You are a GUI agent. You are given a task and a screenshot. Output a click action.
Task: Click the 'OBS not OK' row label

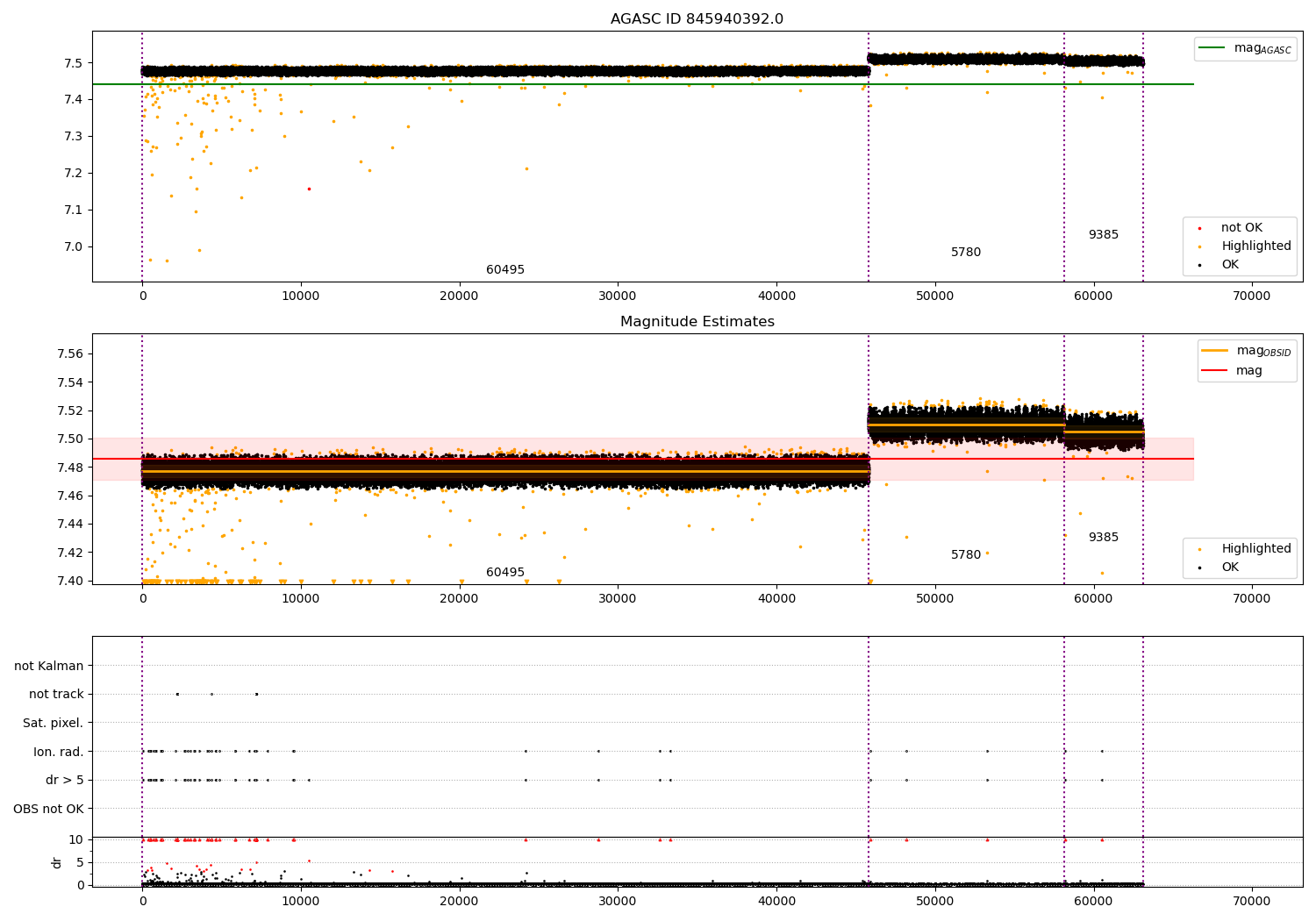[48, 809]
